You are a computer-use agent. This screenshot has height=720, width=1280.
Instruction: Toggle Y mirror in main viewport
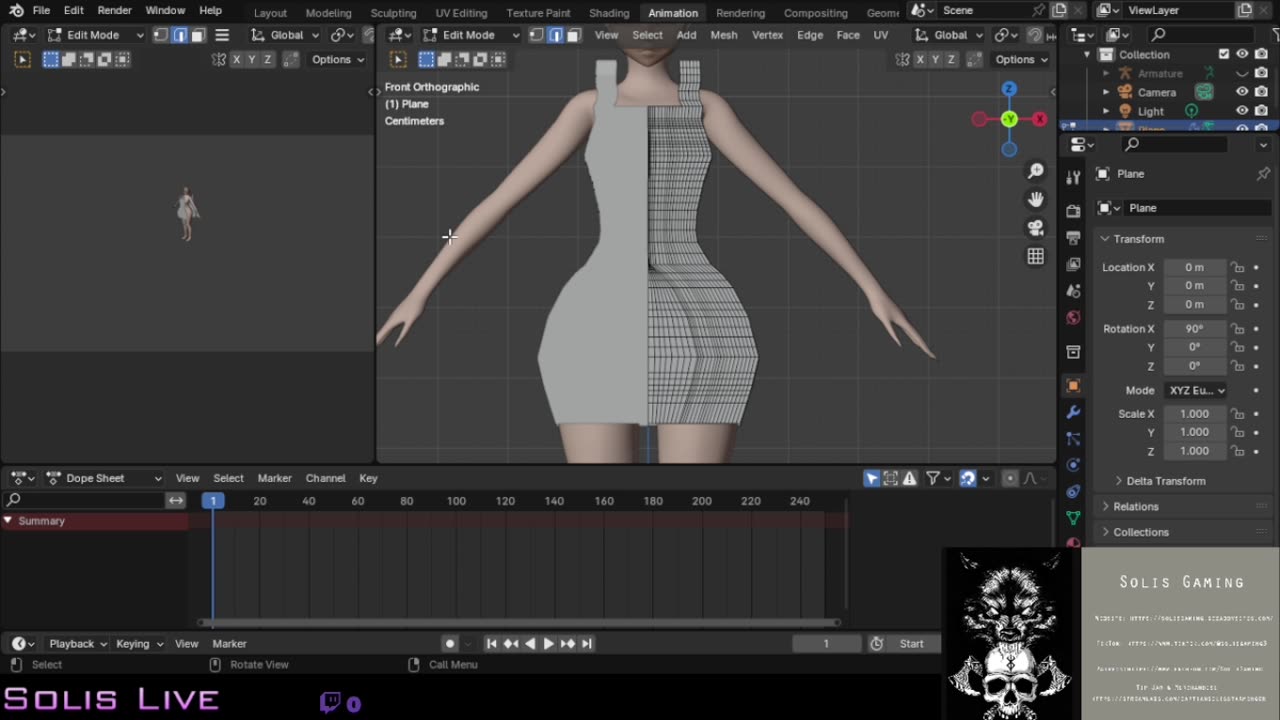(x=936, y=60)
